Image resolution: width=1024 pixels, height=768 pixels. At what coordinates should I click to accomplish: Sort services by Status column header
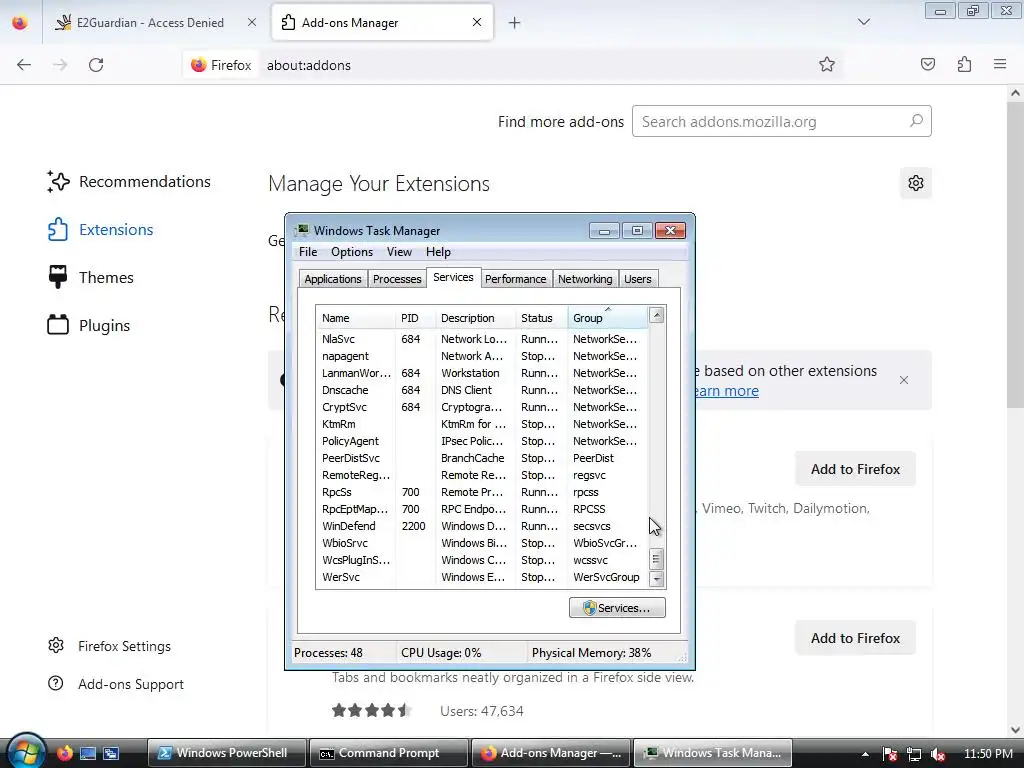pos(541,318)
